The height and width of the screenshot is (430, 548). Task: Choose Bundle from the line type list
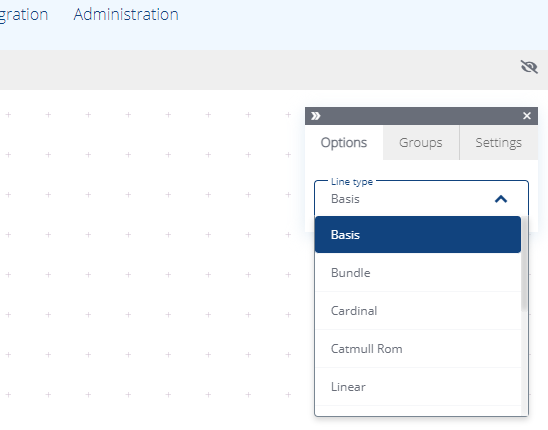tap(418, 273)
